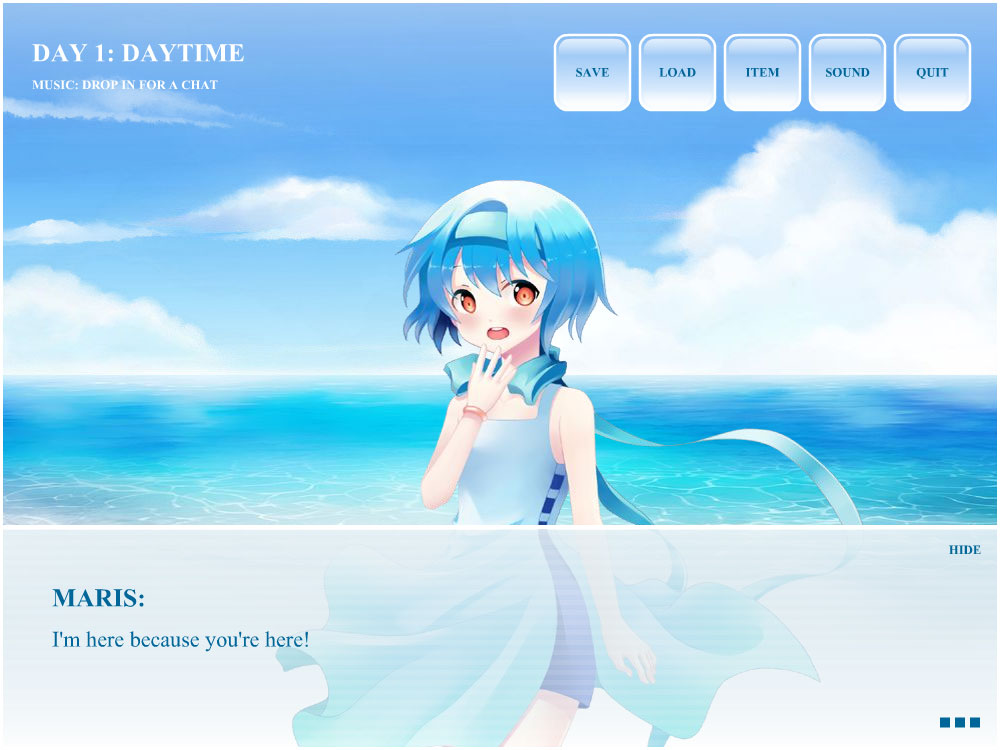Open the ITEM inventory panel
The image size is (1000, 750).
pyautogui.click(x=763, y=72)
